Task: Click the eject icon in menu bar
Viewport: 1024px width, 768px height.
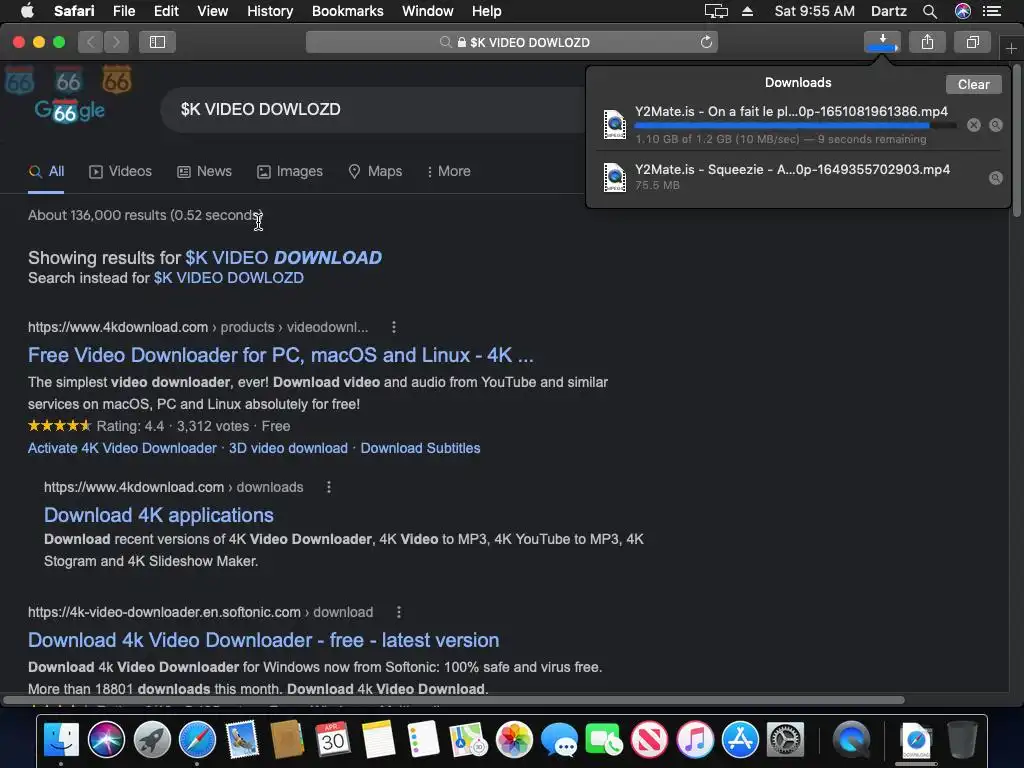Action: pos(748,11)
